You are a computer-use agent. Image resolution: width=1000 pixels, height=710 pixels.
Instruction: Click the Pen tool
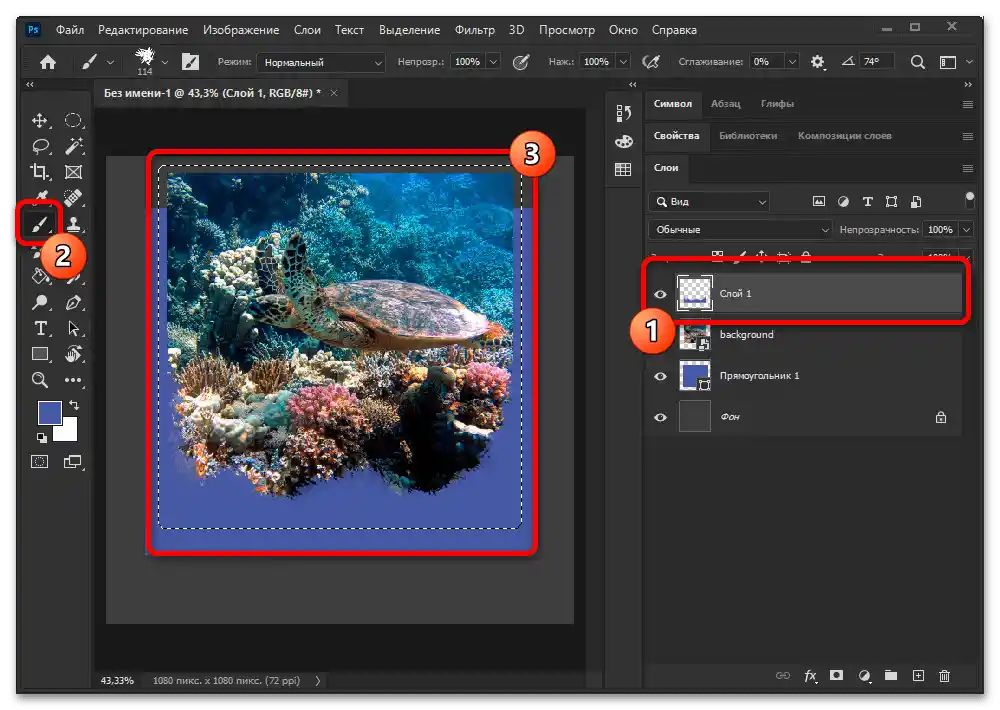click(x=73, y=302)
